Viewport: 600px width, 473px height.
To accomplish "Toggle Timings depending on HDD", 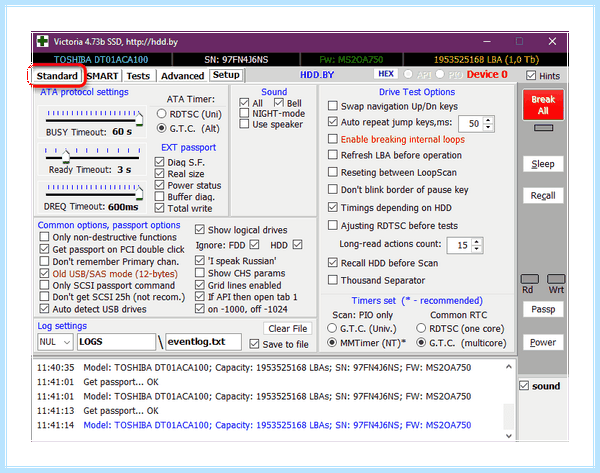I will coord(333,207).
